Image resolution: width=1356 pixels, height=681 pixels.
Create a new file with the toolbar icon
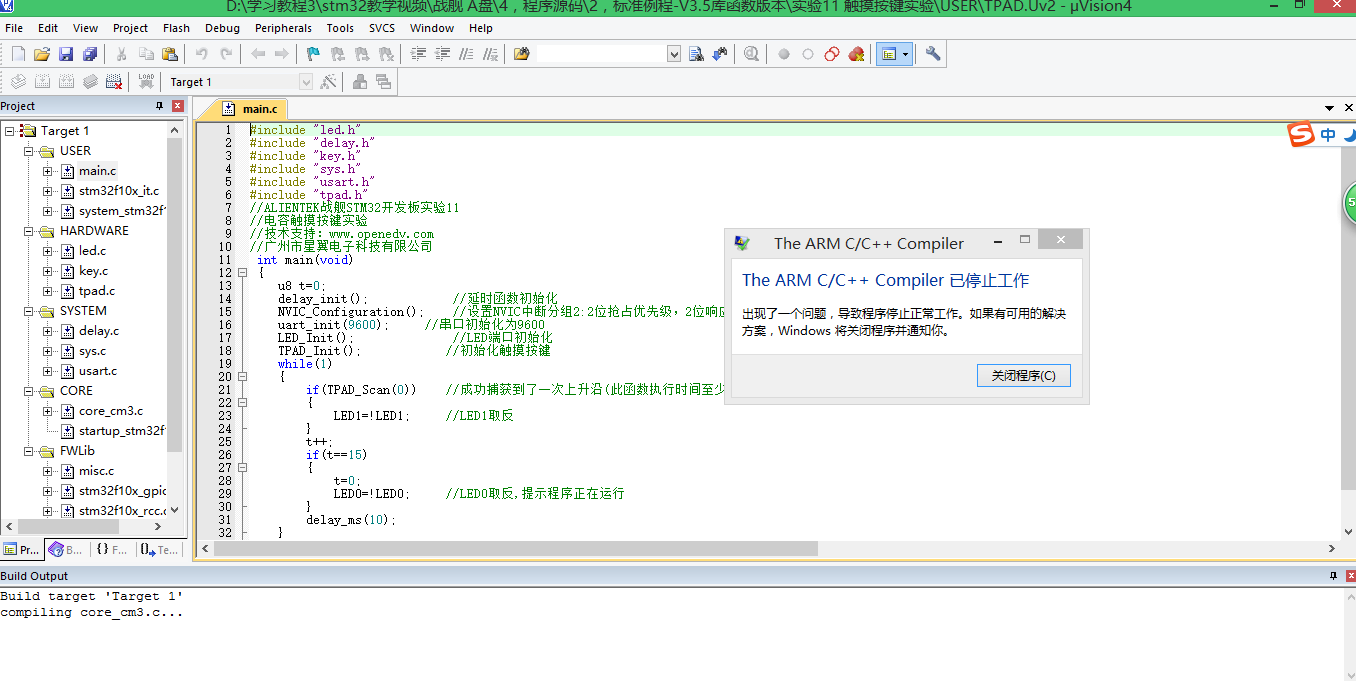(x=18, y=54)
